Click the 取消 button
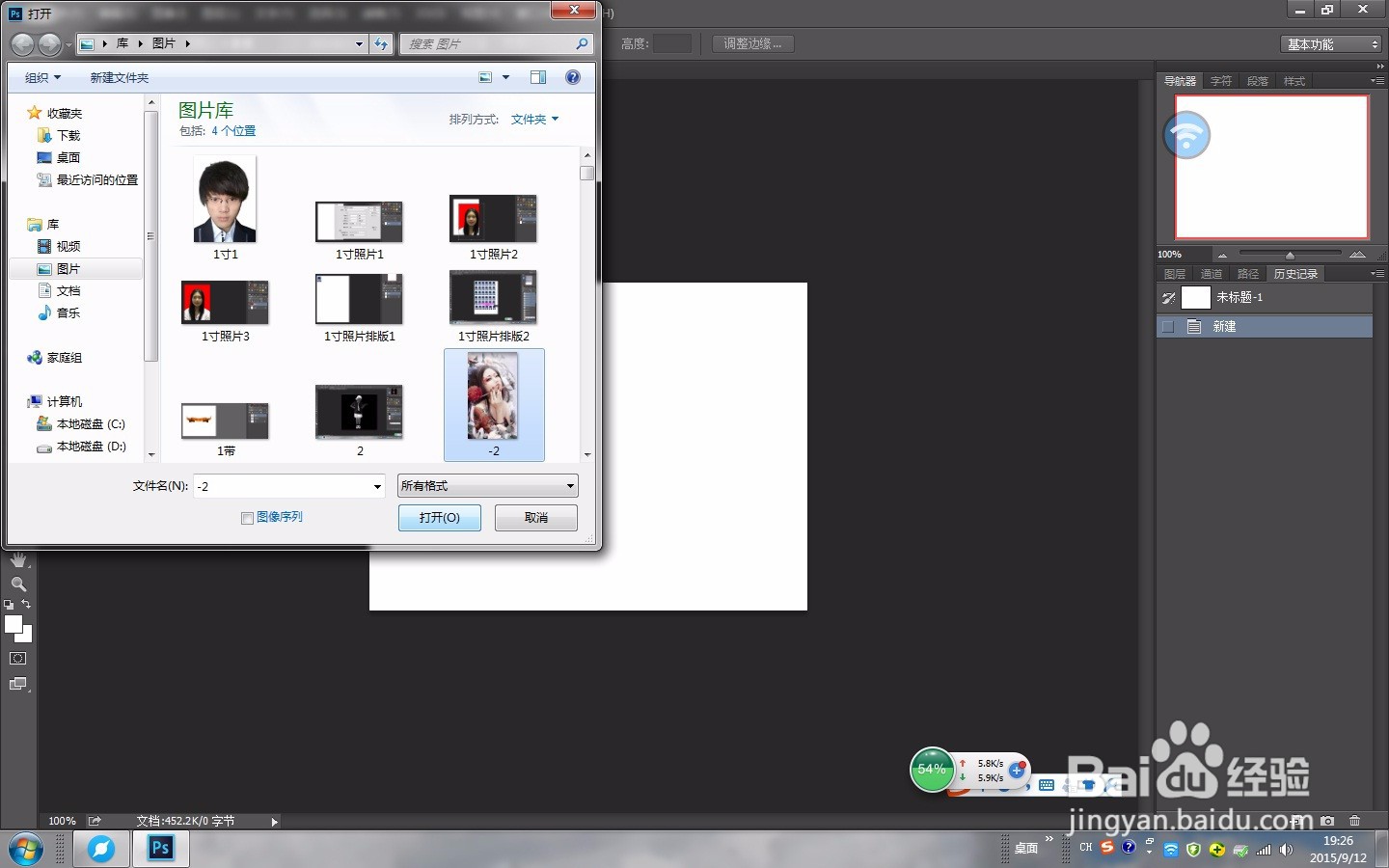 coord(536,518)
